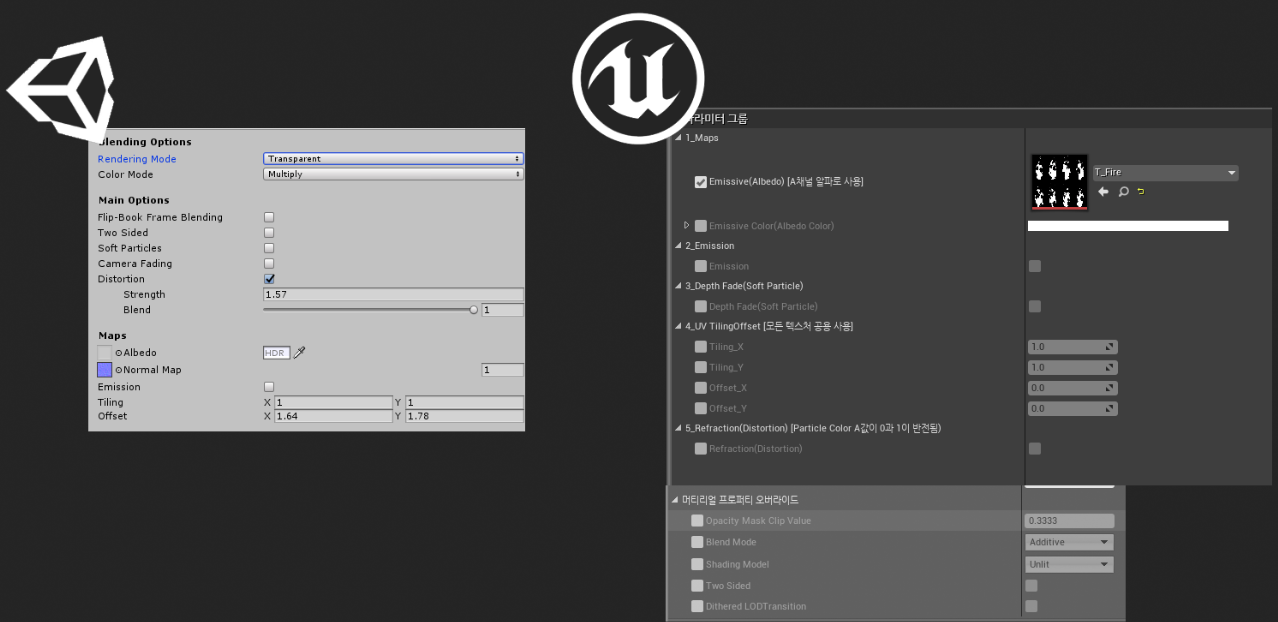
Task: Enable the Opacity Mask Clip Value override
Action: pyautogui.click(x=697, y=521)
